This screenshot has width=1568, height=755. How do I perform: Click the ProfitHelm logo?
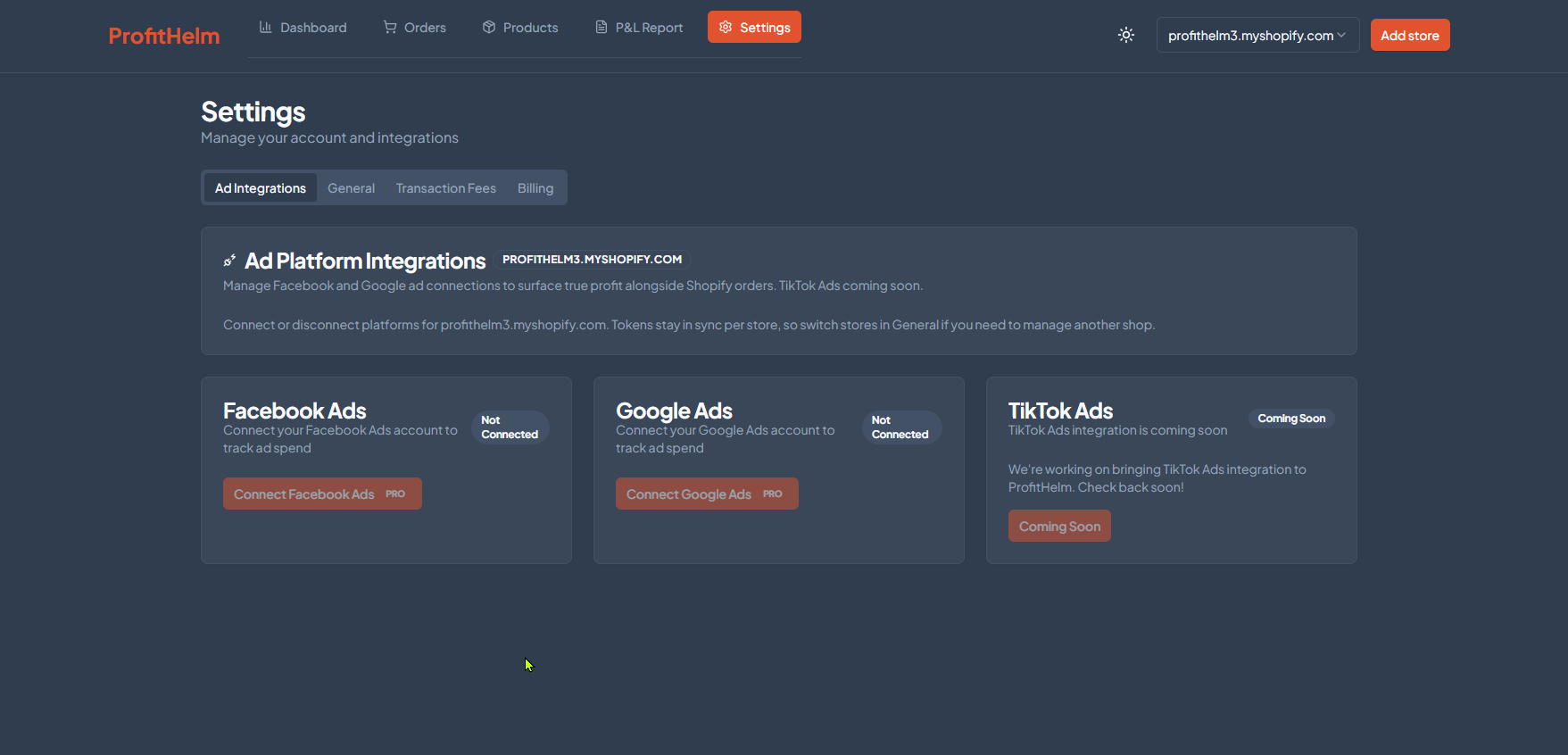[164, 36]
